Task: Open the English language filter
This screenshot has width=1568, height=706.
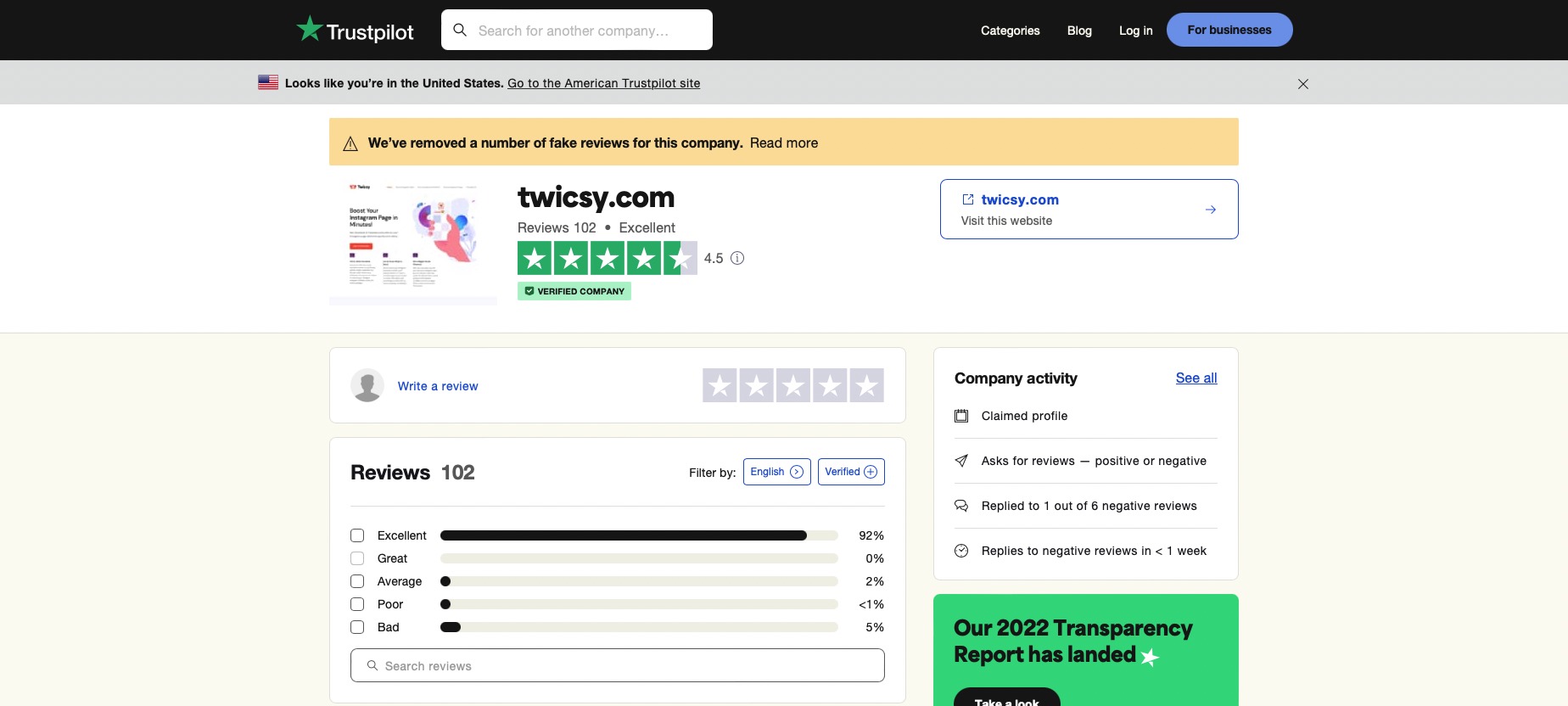Action: click(x=777, y=472)
